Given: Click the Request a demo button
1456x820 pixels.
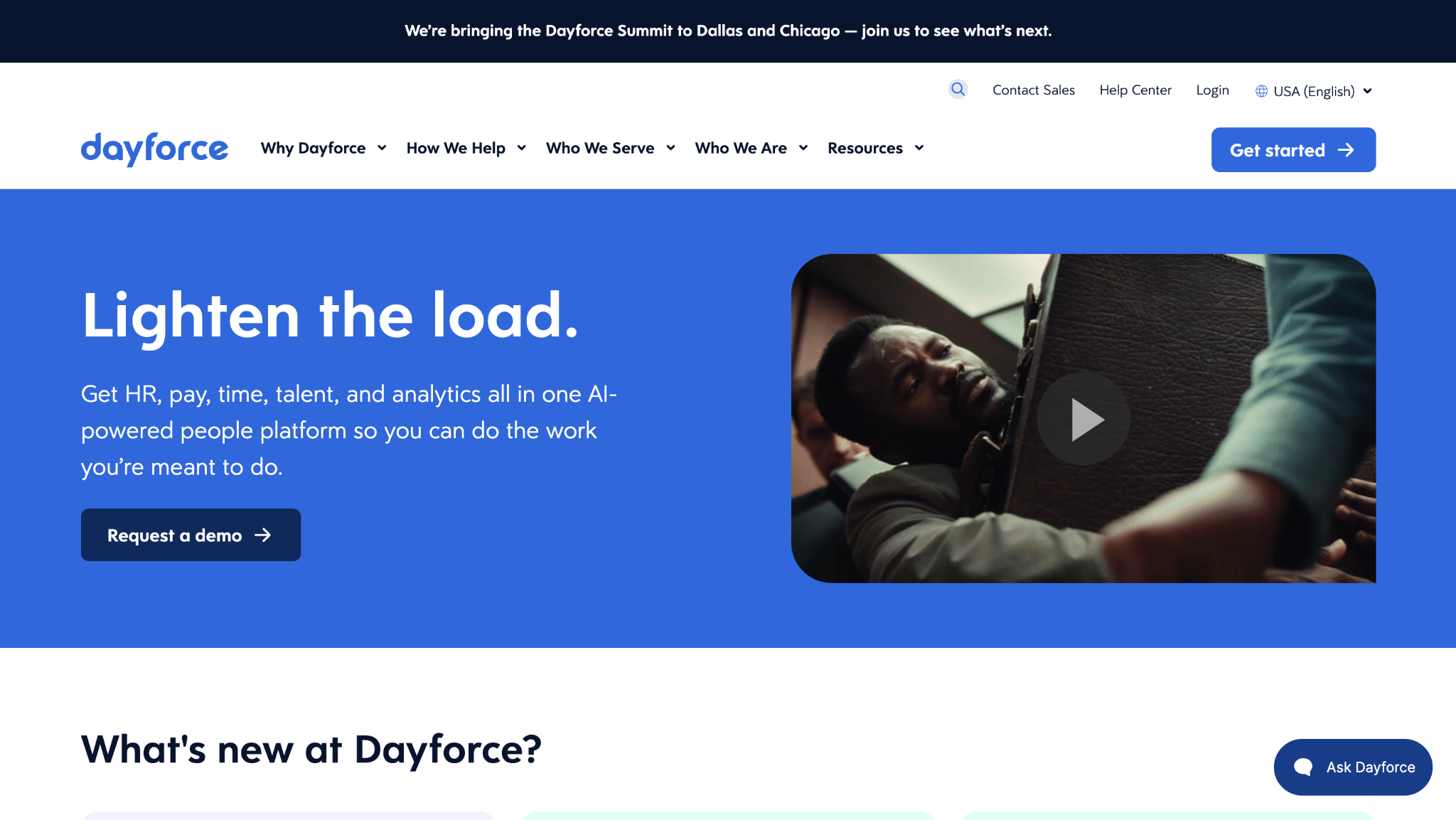Looking at the screenshot, I should point(191,535).
